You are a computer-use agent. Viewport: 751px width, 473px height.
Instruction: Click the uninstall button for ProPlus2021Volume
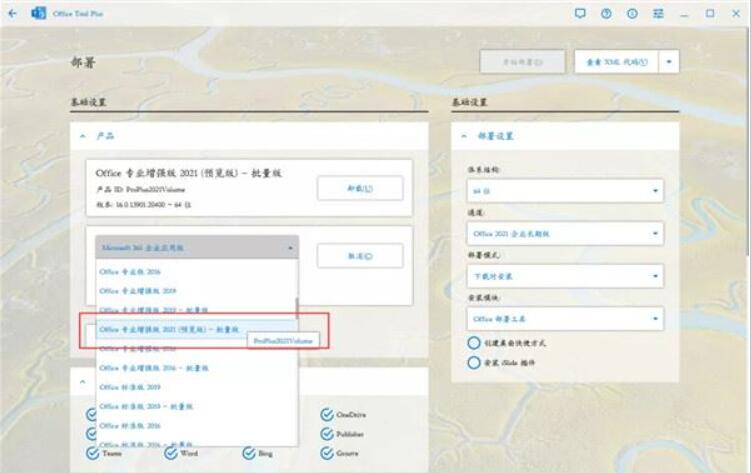(x=360, y=188)
